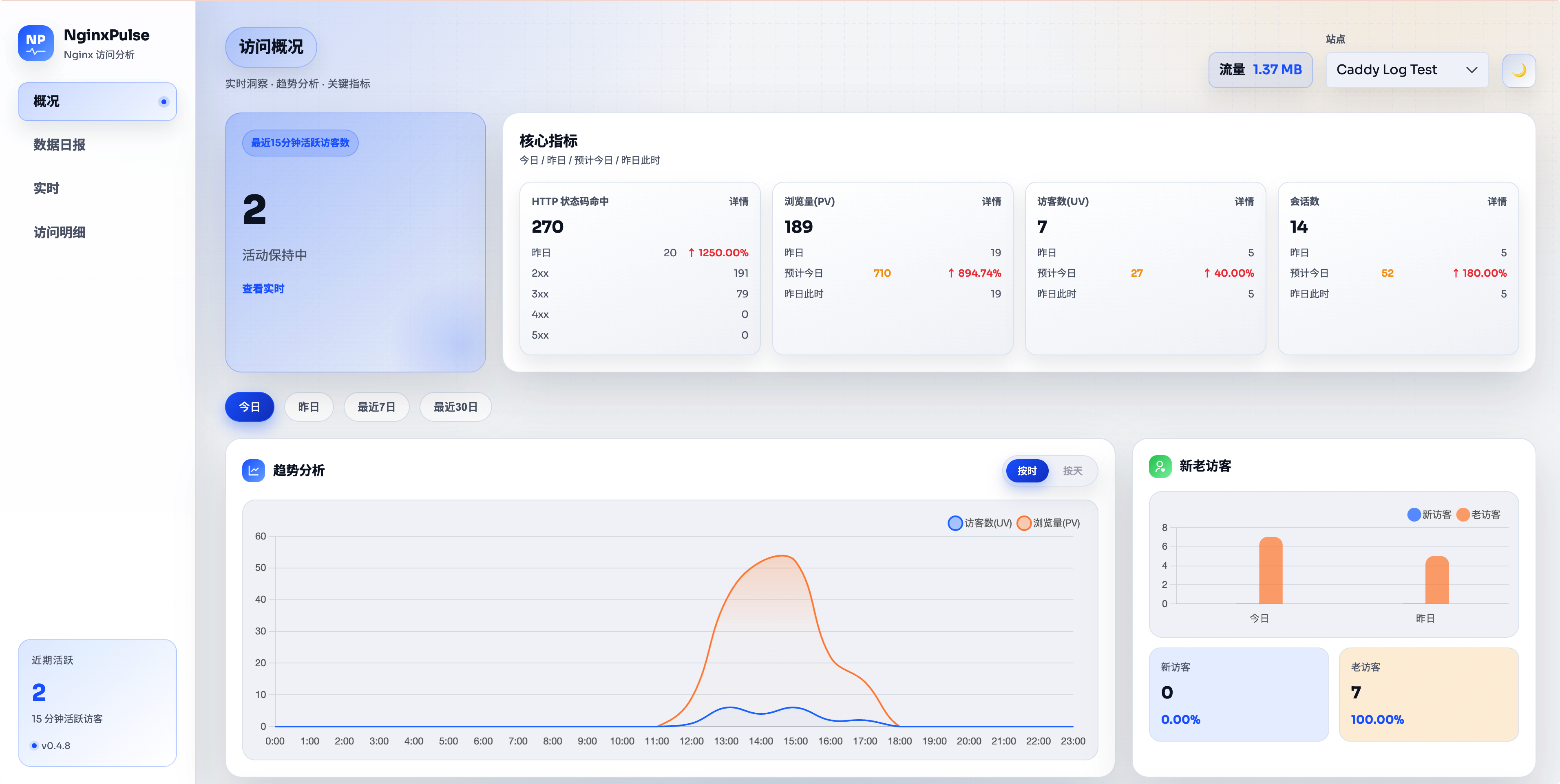Click the NginxPulse NP logo icon

click(36, 43)
